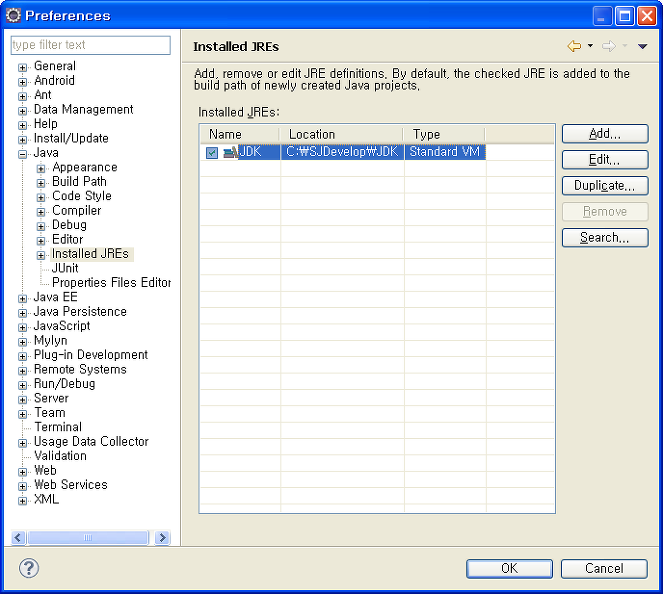Open the back history dropdown arrow

pyautogui.click(x=590, y=46)
